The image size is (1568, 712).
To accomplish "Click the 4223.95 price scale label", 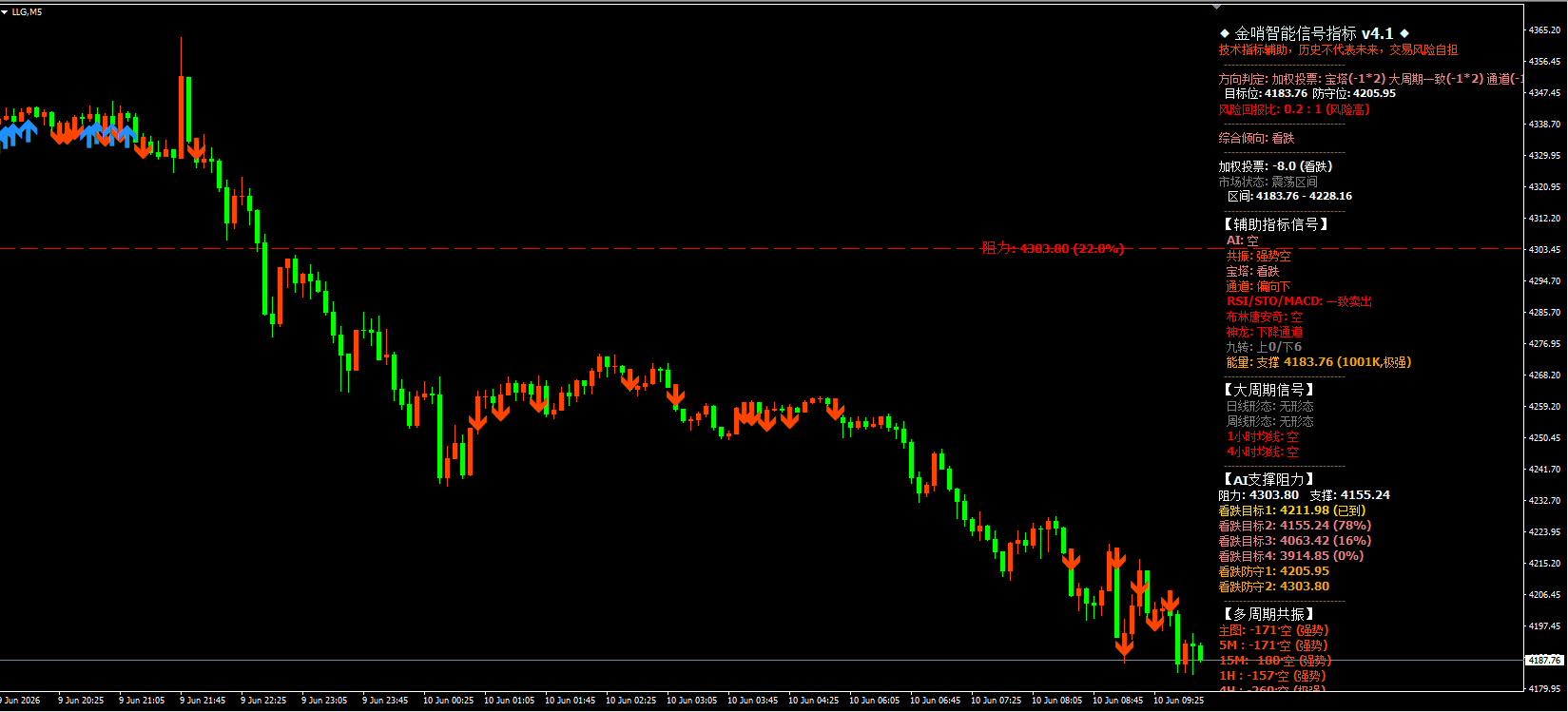I will (x=1544, y=531).
